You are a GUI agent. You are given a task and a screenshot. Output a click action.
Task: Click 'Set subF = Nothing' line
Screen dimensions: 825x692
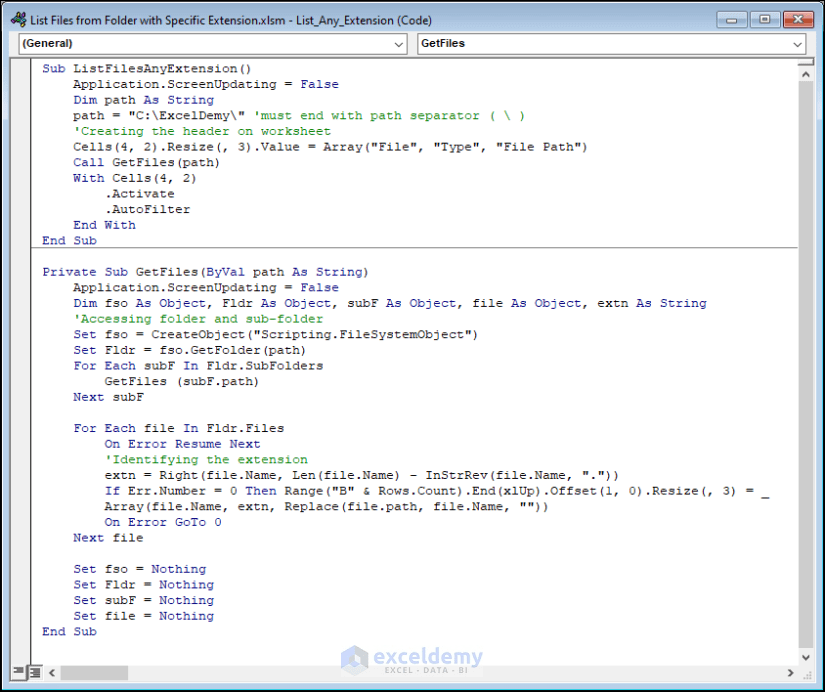[x=143, y=600]
